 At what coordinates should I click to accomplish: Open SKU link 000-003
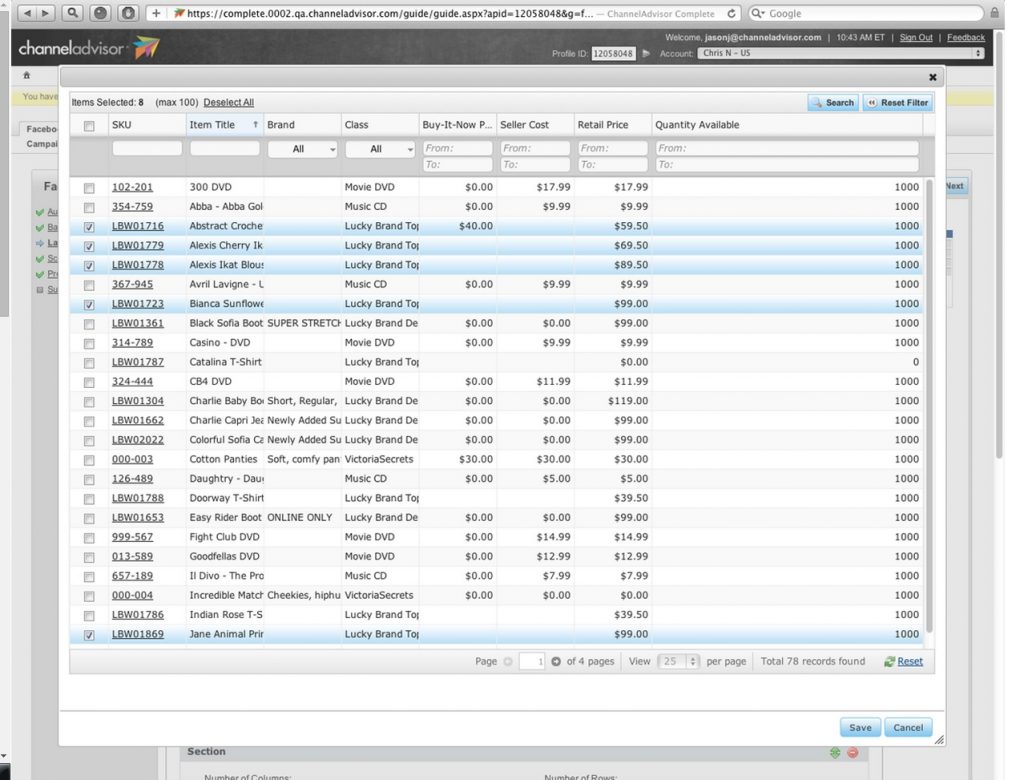pyautogui.click(x=132, y=459)
